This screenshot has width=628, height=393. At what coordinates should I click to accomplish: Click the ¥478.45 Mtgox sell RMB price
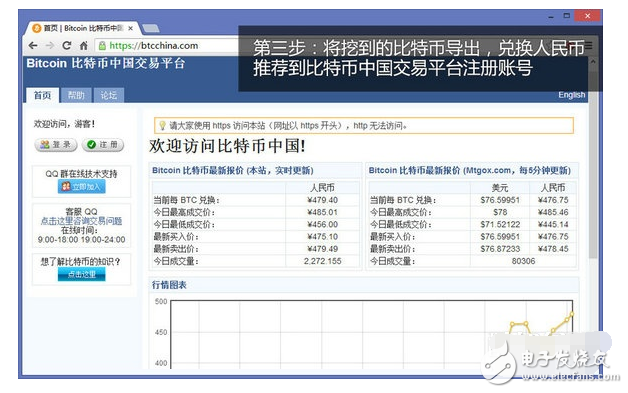(x=553, y=249)
